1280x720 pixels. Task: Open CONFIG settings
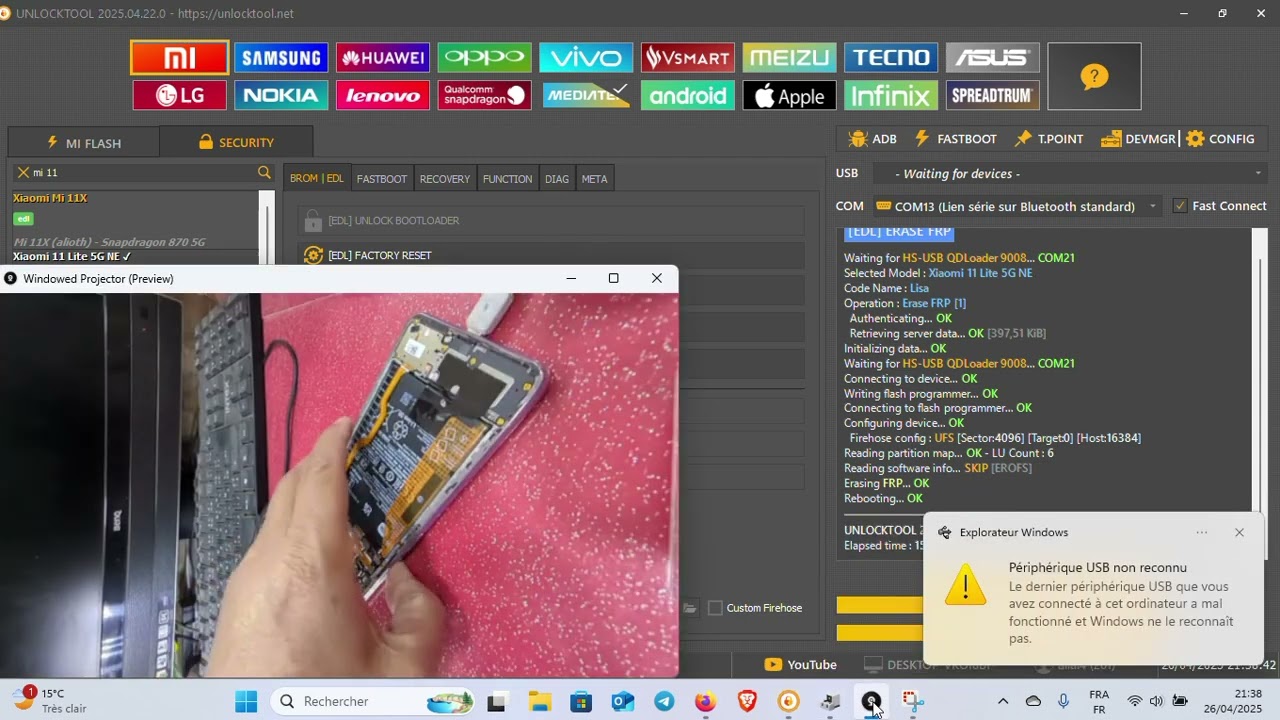pos(1220,139)
